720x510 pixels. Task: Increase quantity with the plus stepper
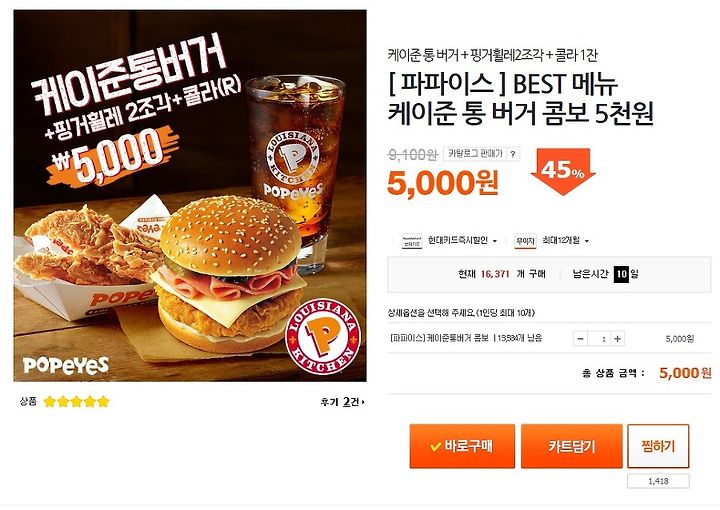tap(618, 339)
